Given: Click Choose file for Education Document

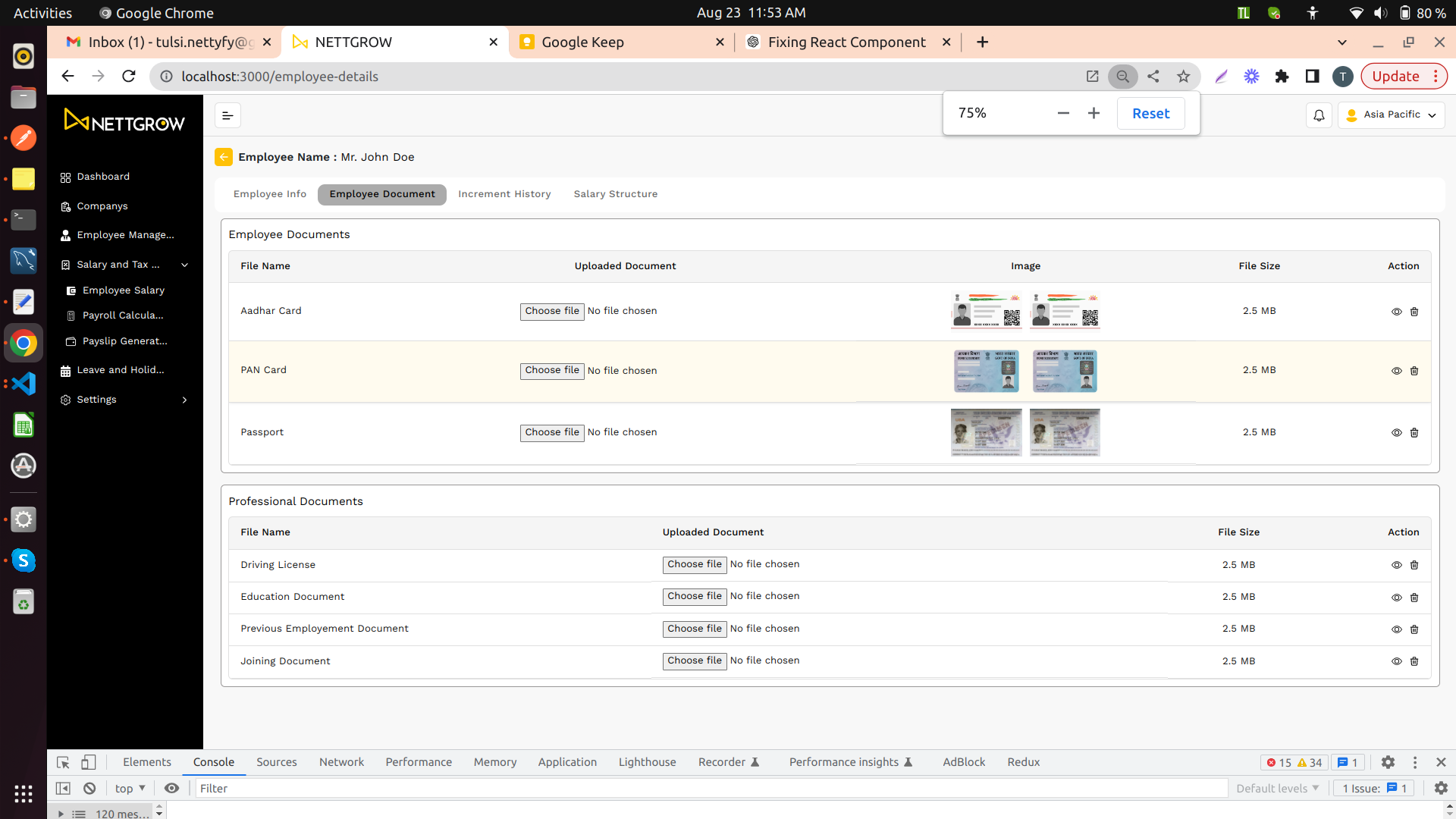Looking at the screenshot, I should click(x=695, y=596).
